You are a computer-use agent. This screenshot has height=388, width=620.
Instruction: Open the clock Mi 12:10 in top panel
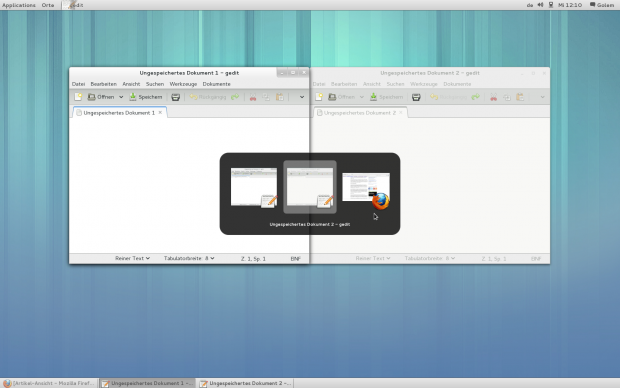[x=570, y=5]
